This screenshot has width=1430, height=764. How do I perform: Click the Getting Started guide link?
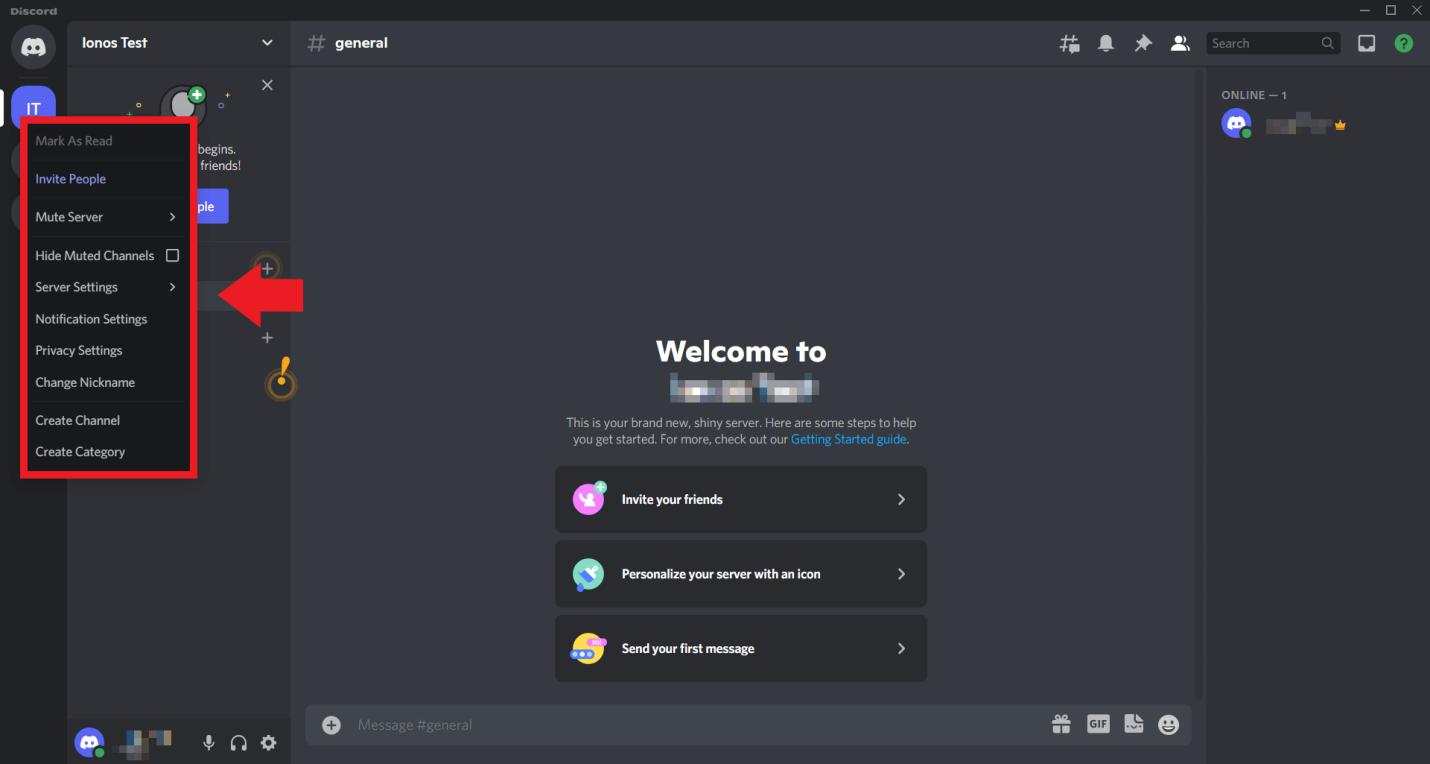pyautogui.click(x=848, y=439)
